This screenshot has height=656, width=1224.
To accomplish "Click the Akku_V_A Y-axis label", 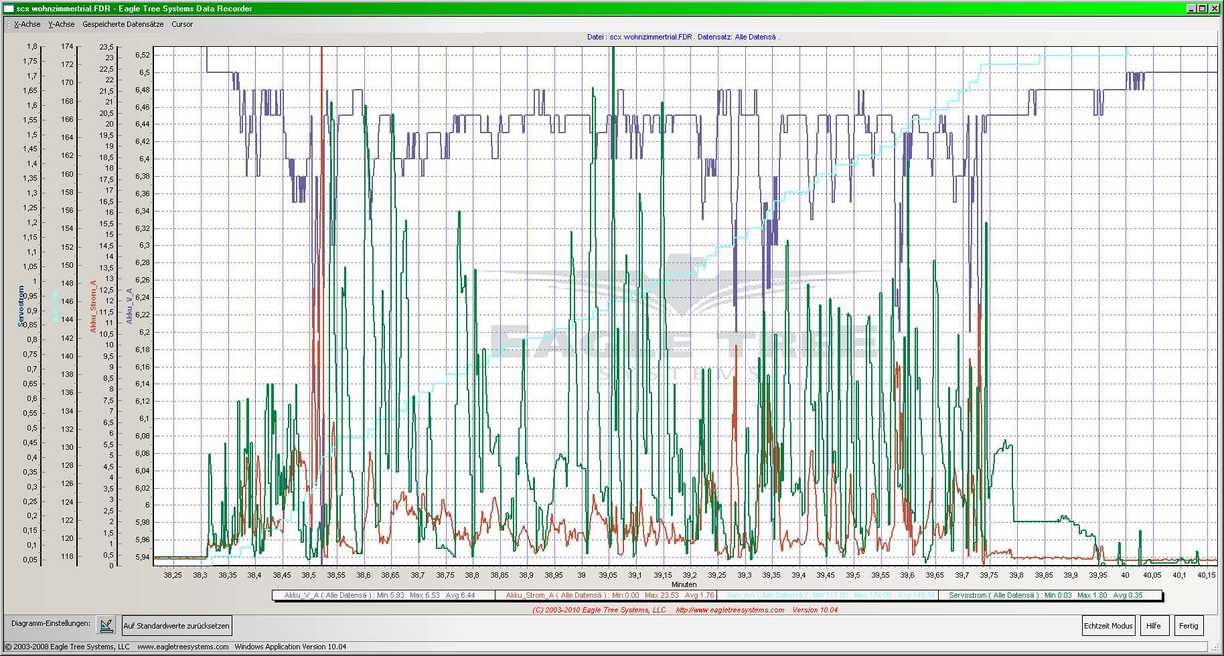I will point(129,304).
